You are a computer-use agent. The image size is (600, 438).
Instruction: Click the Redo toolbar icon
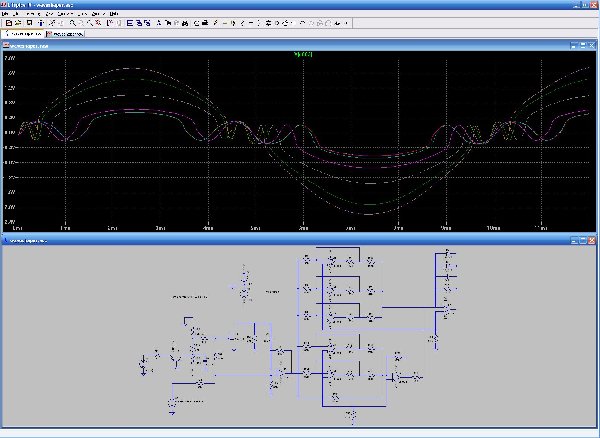click(x=311, y=23)
